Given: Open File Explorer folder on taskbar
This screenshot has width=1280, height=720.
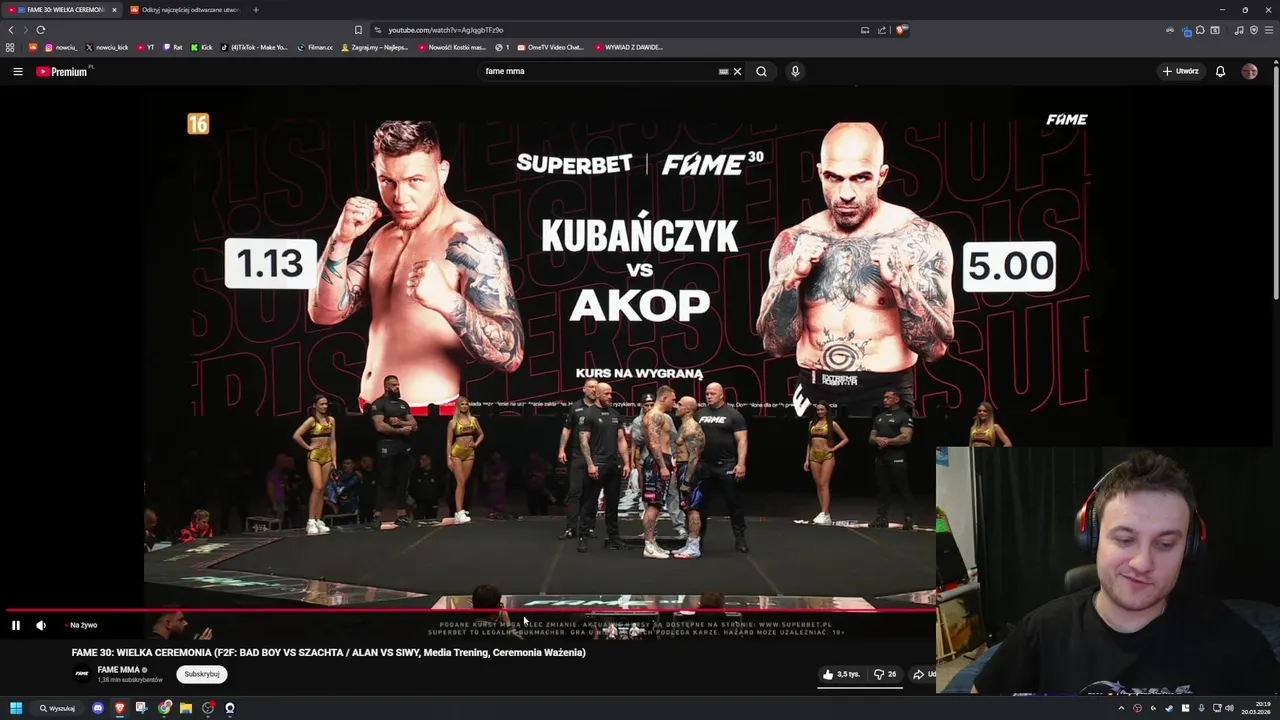Looking at the screenshot, I should tap(186, 708).
